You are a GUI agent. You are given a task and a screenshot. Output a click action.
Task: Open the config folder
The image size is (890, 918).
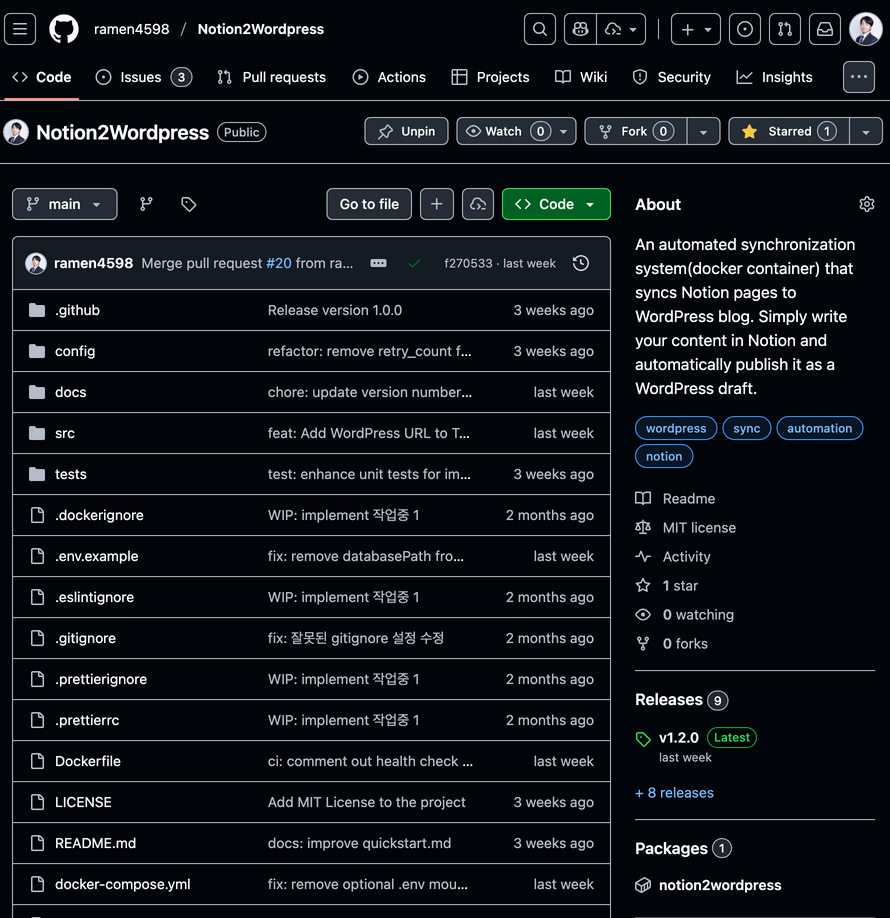(x=75, y=351)
